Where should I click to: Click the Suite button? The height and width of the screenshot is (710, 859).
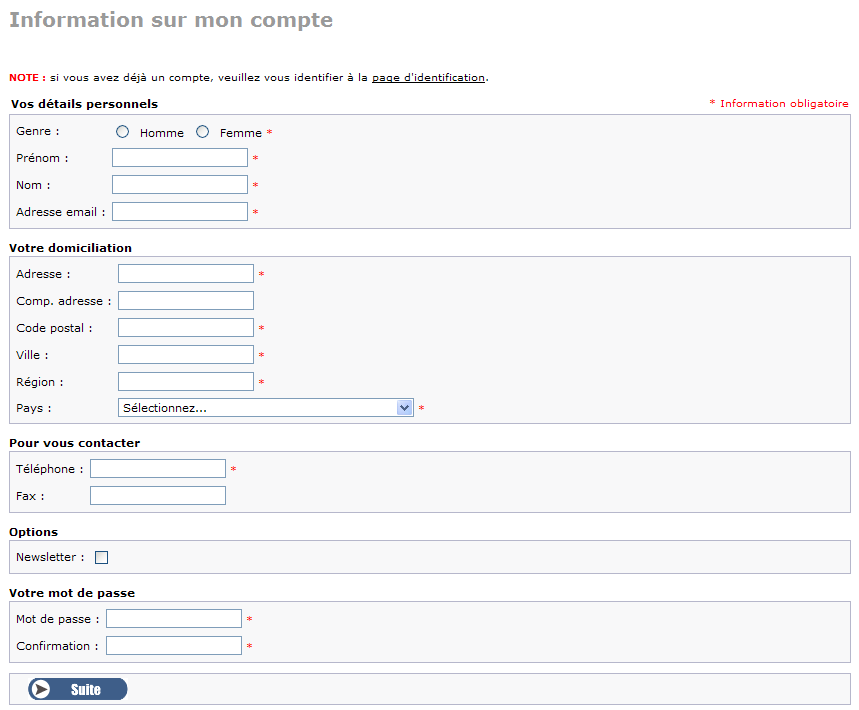click(x=78, y=689)
